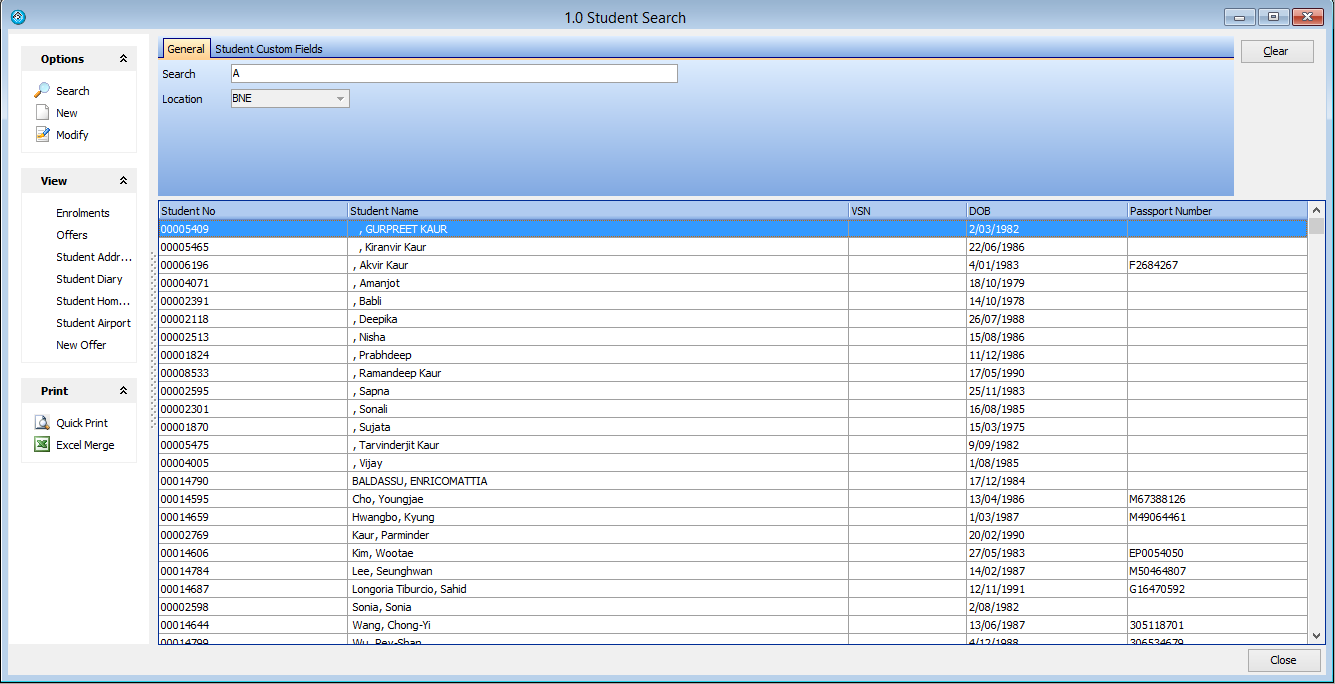This screenshot has height=684, width=1335.
Task: Click the application icon in title bar
Action: [17, 17]
